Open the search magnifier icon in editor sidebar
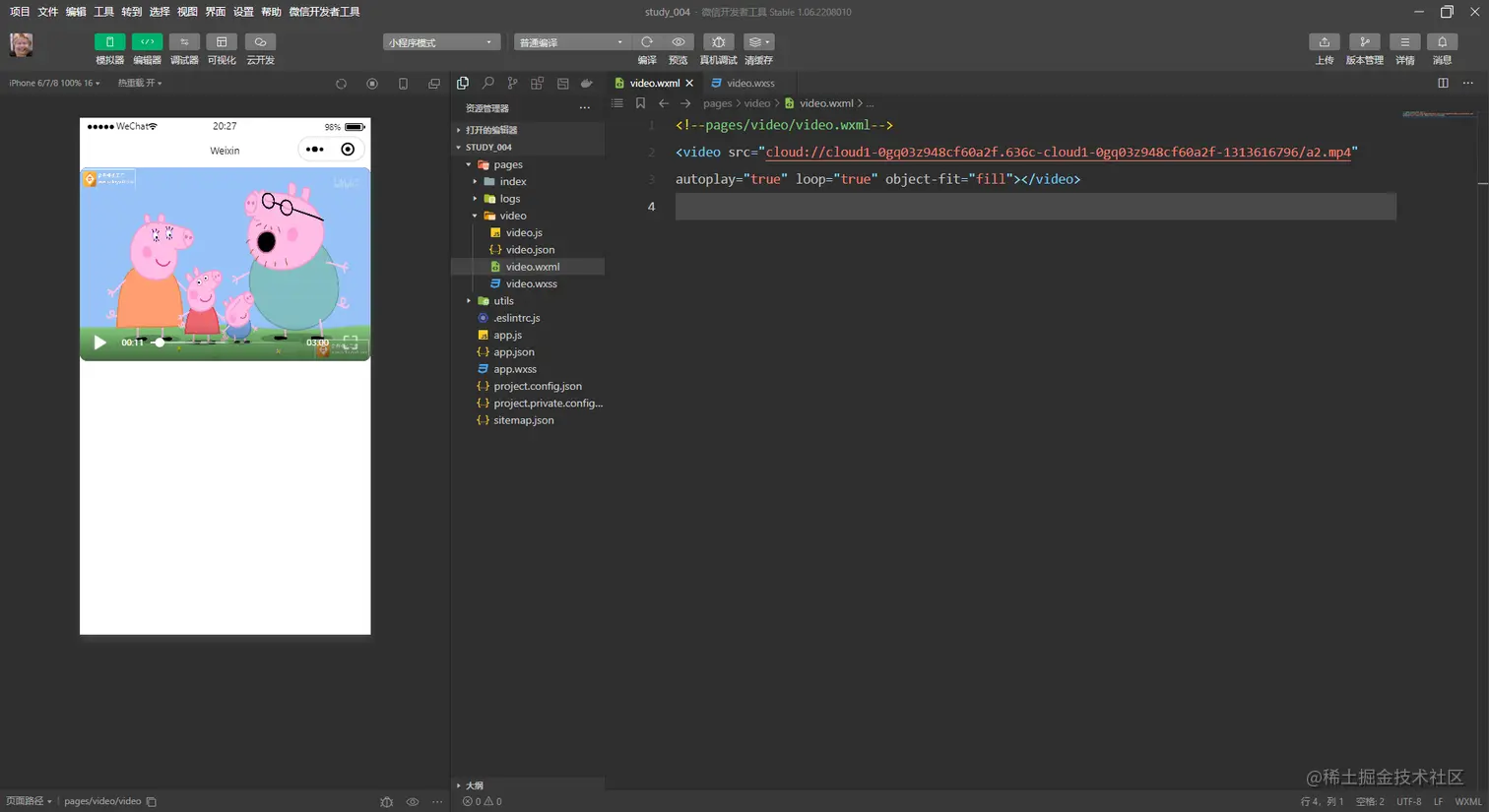The height and width of the screenshot is (812, 1489). 487,84
